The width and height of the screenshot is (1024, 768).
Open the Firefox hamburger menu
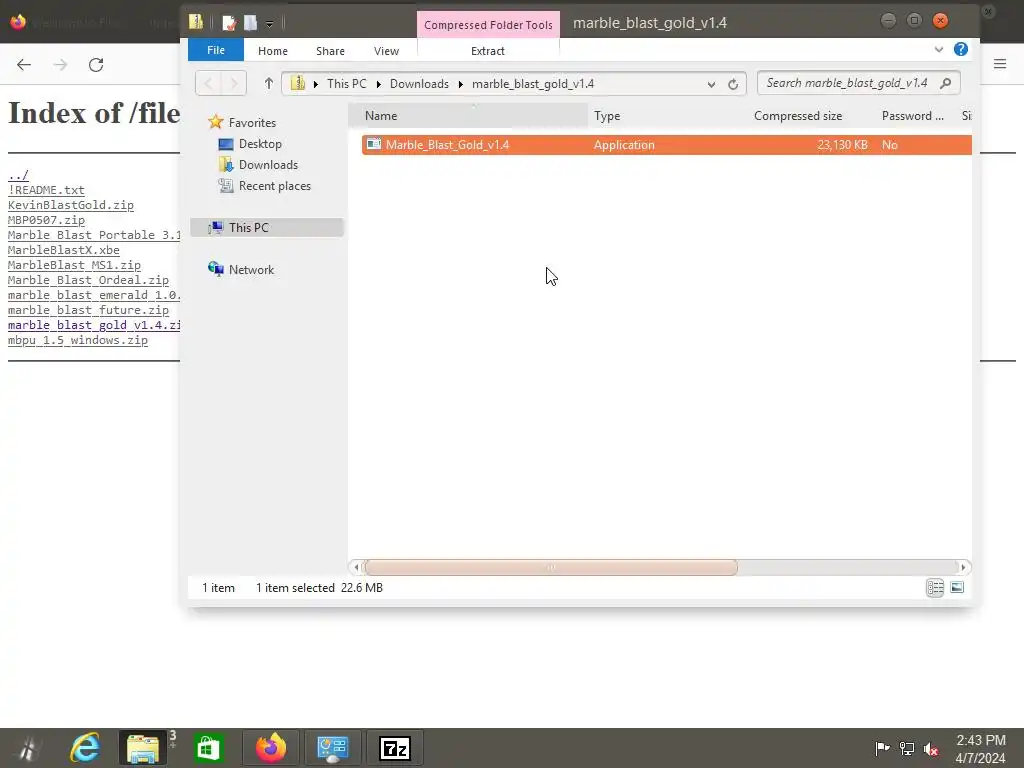click(1000, 63)
